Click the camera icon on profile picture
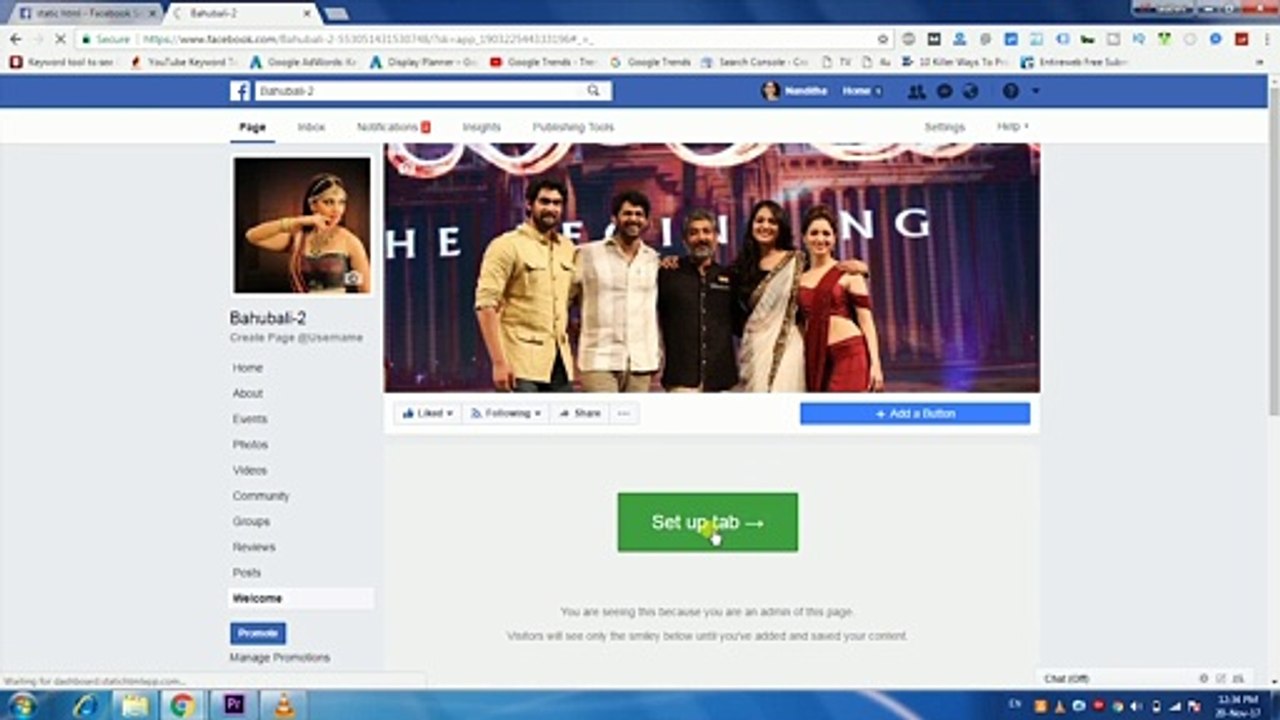1280x720 pixels. pos(353,279)
